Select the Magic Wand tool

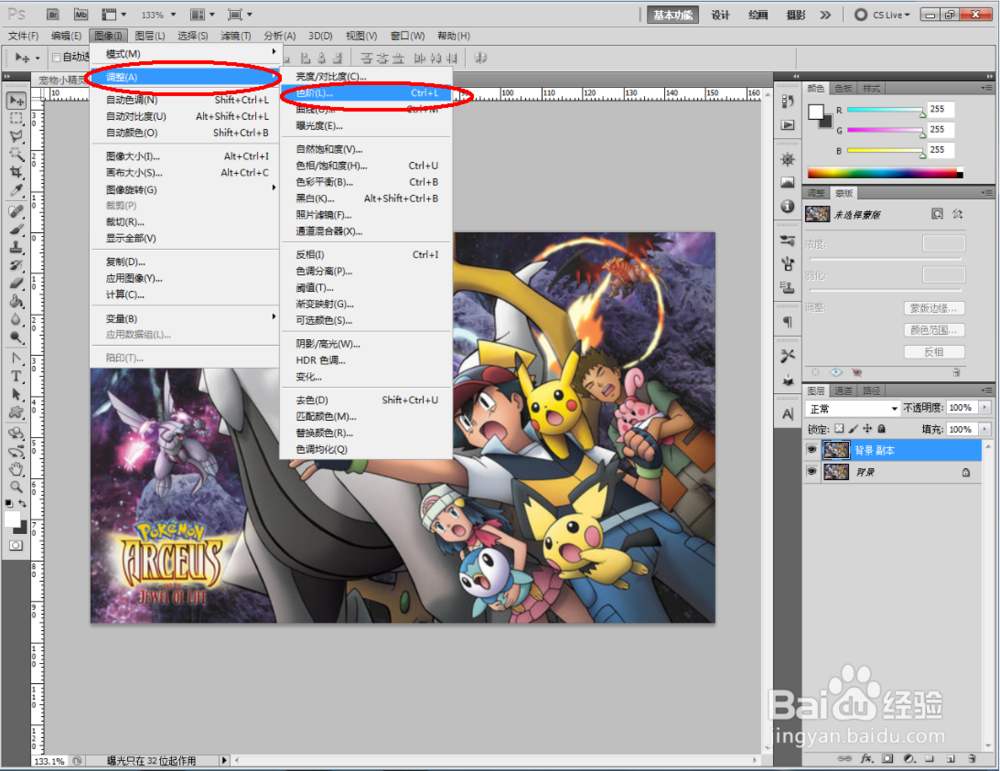pyautogui.click(x=16, y=154)
